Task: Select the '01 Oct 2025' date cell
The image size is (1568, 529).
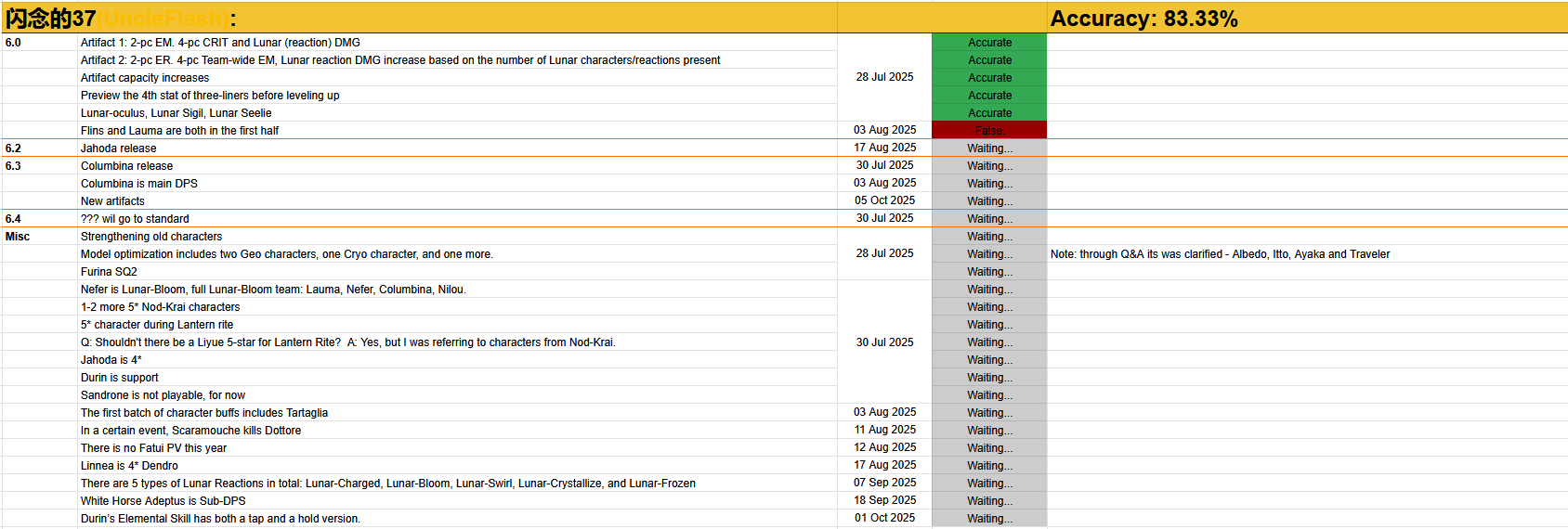Action: [x=884, y=518]
